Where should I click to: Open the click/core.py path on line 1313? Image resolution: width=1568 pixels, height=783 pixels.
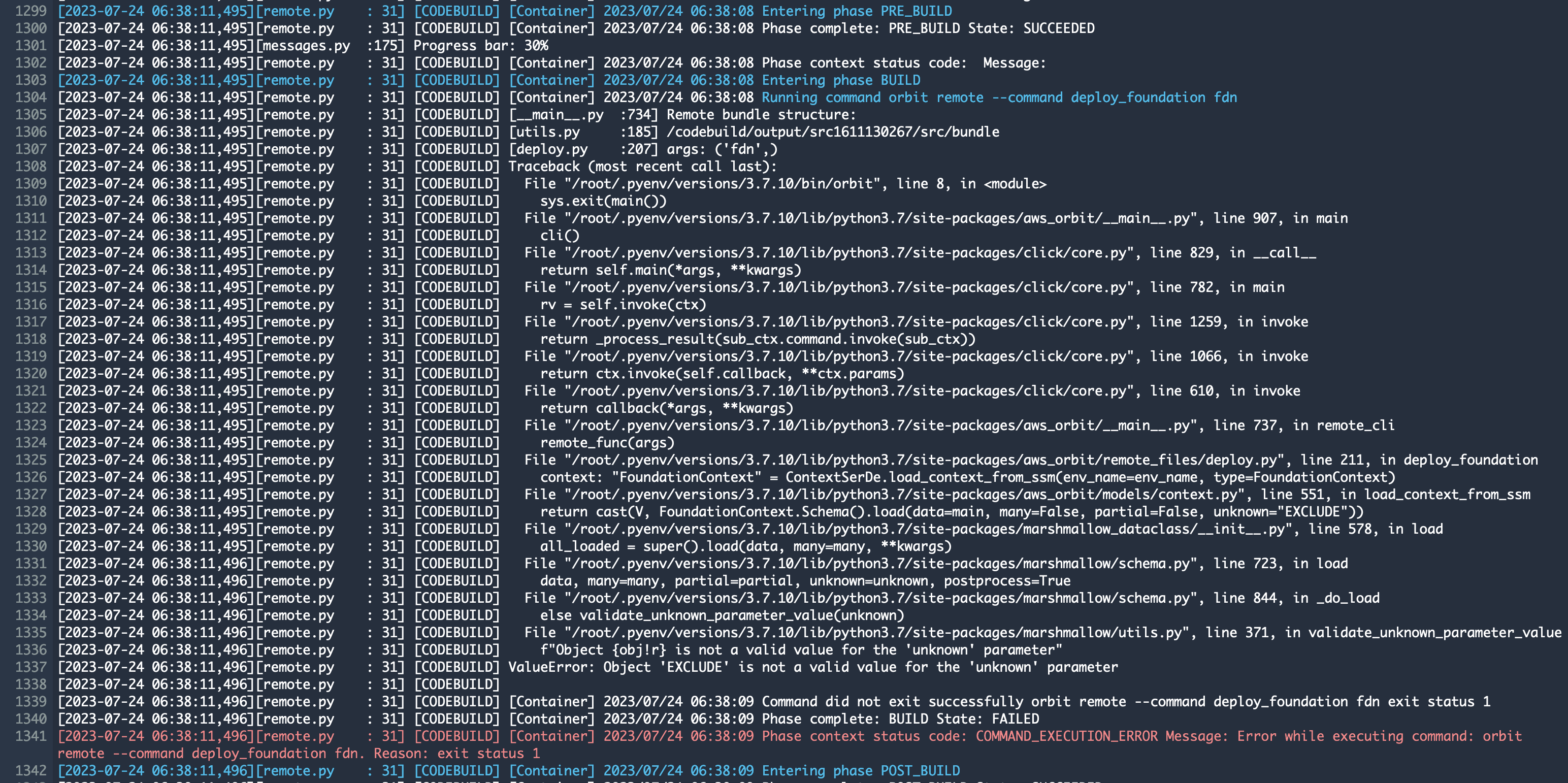coord(901,252)
